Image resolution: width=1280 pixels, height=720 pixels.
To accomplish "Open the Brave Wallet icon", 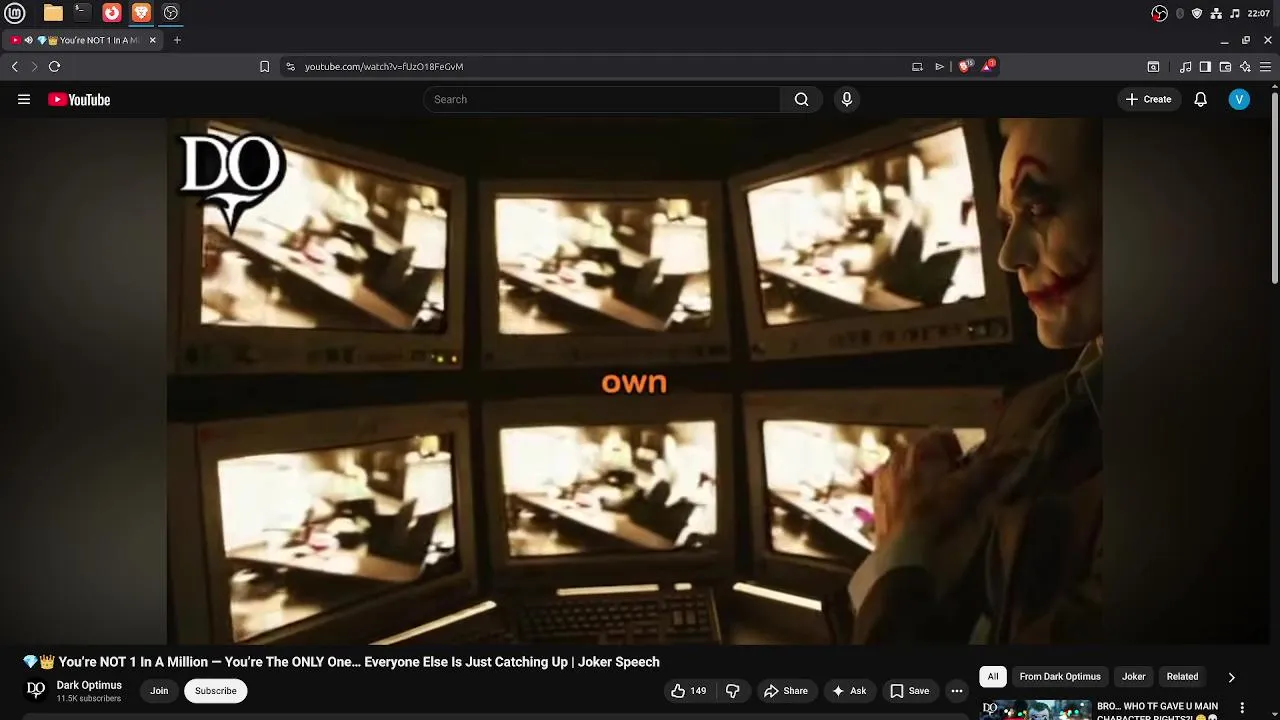I will pos(1225,66).
